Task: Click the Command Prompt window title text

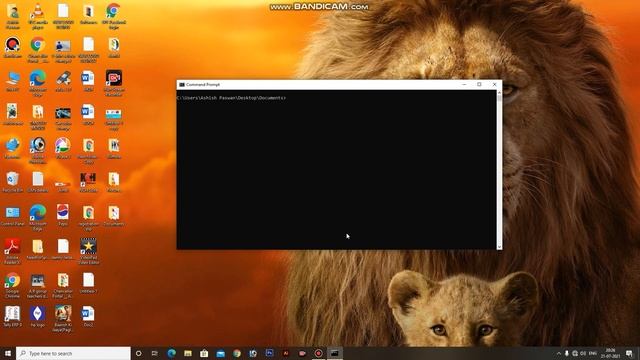Action: click(203, 84)
